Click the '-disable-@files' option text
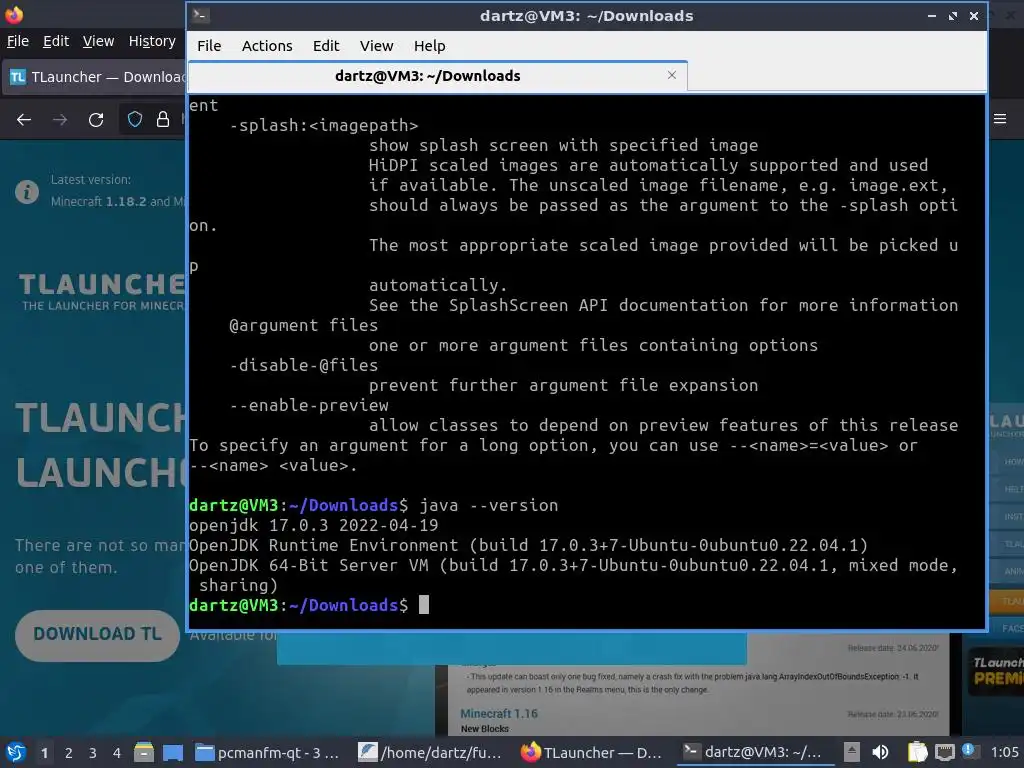The image size is (1024, 768). 304,365
